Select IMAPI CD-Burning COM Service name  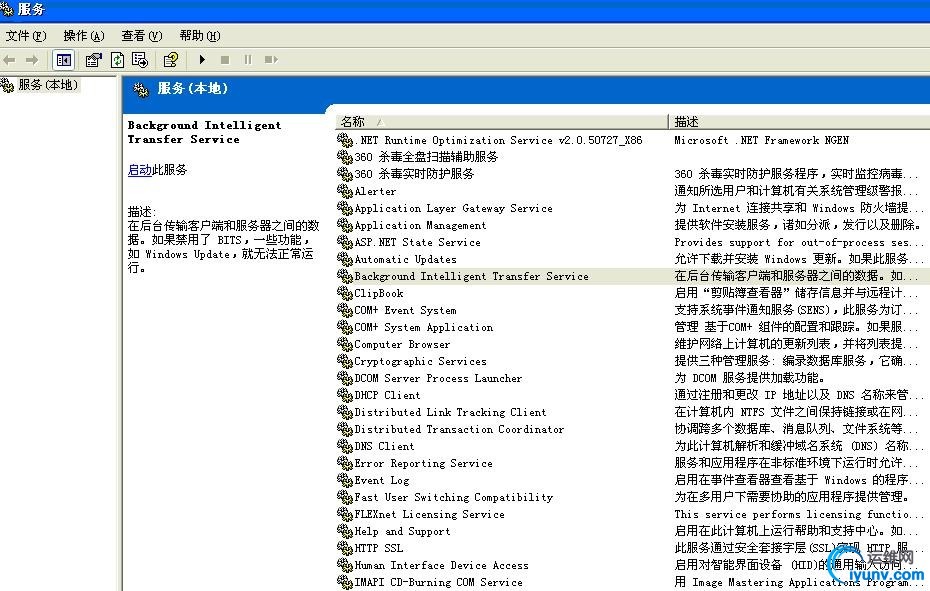(438, 583)
